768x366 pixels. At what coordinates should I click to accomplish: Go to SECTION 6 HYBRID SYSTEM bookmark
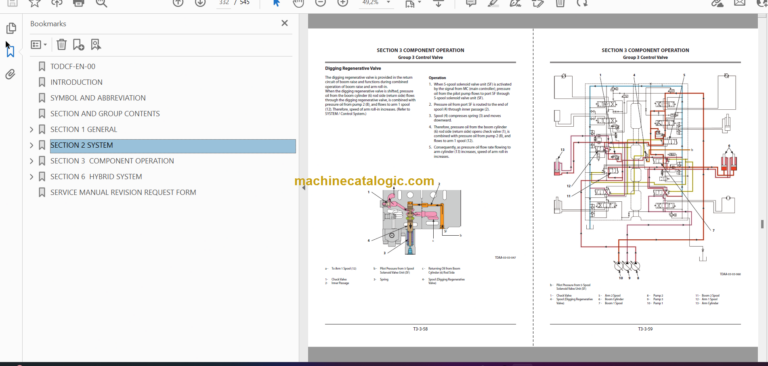96,177
